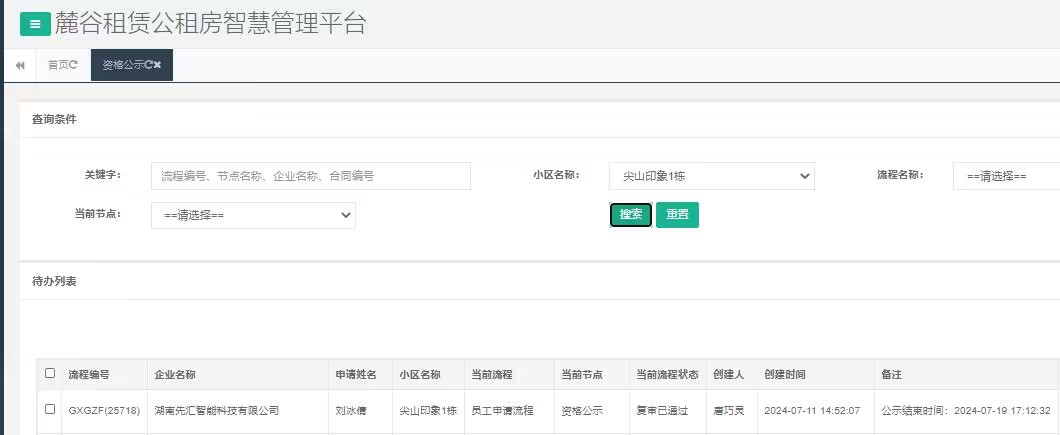Click the double-arrow tabs scroll-left icon
Image resolution: width=1060 pixels, height=435 pixels.
[19, 65]
